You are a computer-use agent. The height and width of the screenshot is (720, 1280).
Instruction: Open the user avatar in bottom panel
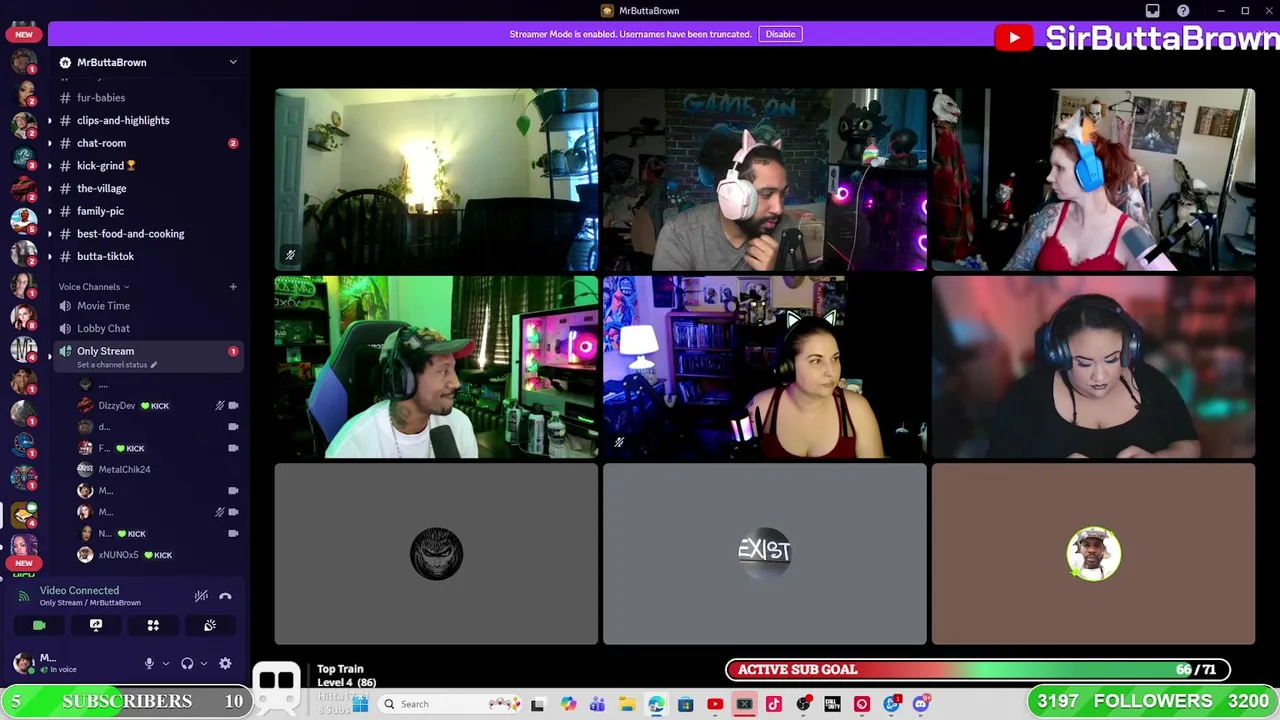pos(24,663)
